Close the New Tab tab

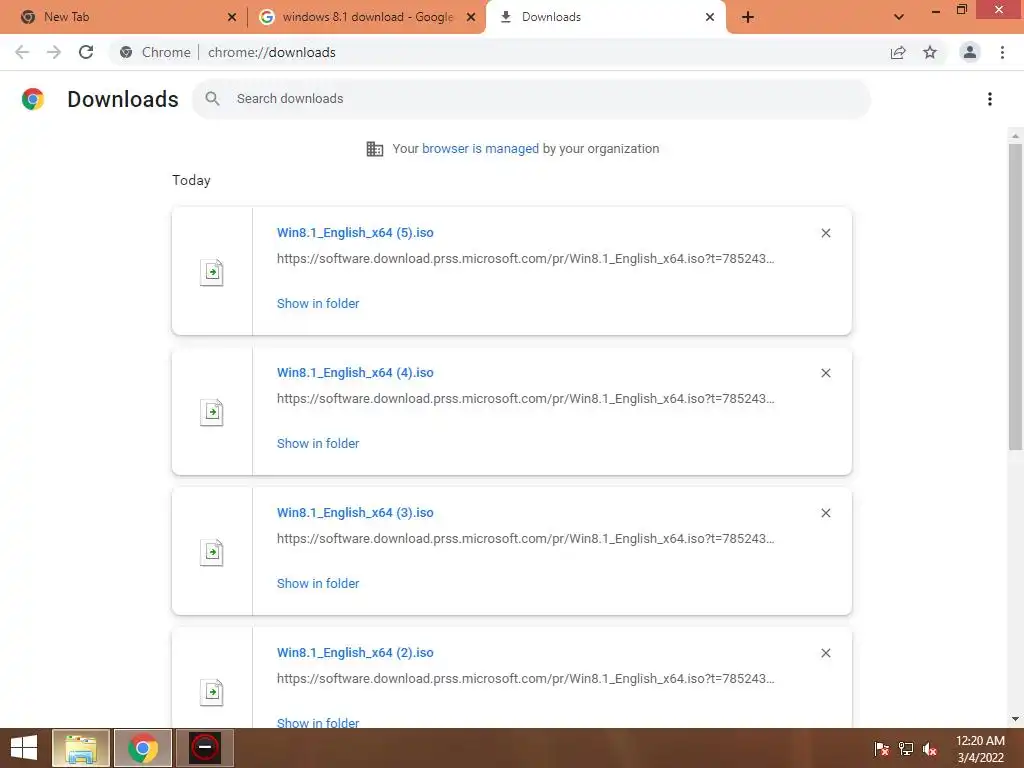232,17
